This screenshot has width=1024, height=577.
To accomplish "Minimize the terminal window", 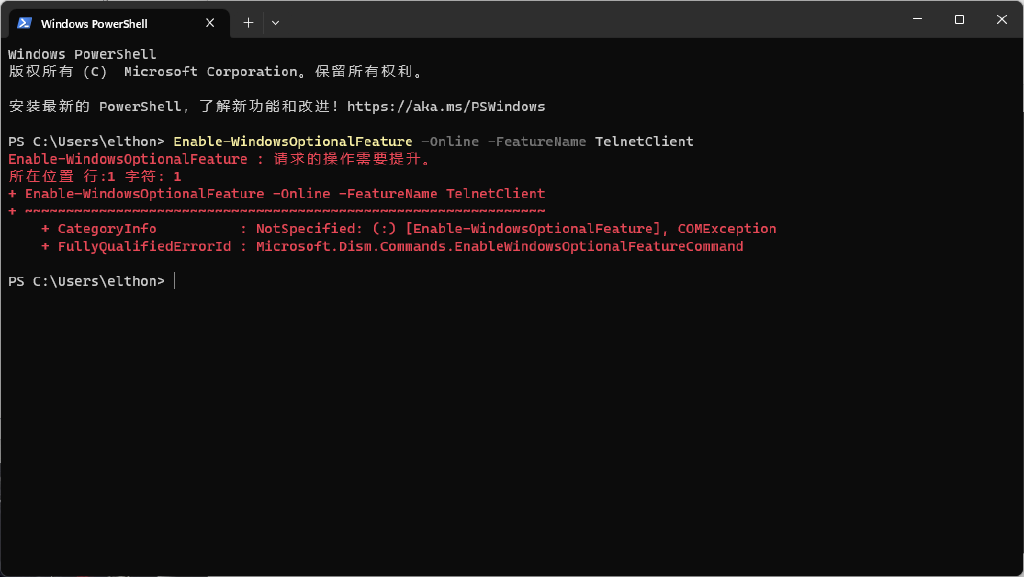I will tap(916, 19).
